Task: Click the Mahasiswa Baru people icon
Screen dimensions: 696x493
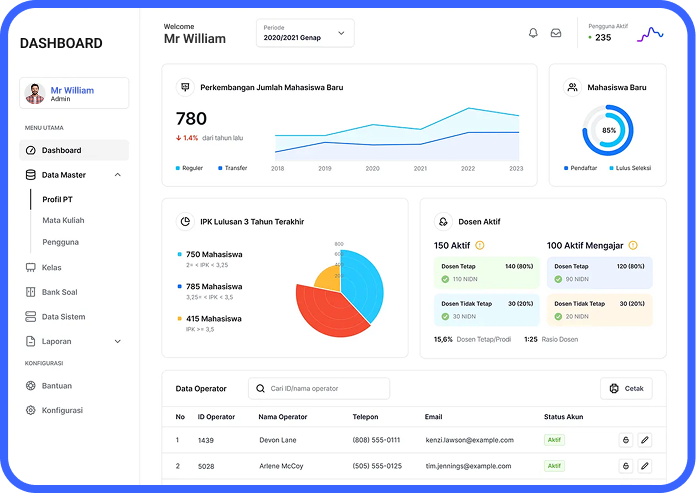Action: (573, 87)
